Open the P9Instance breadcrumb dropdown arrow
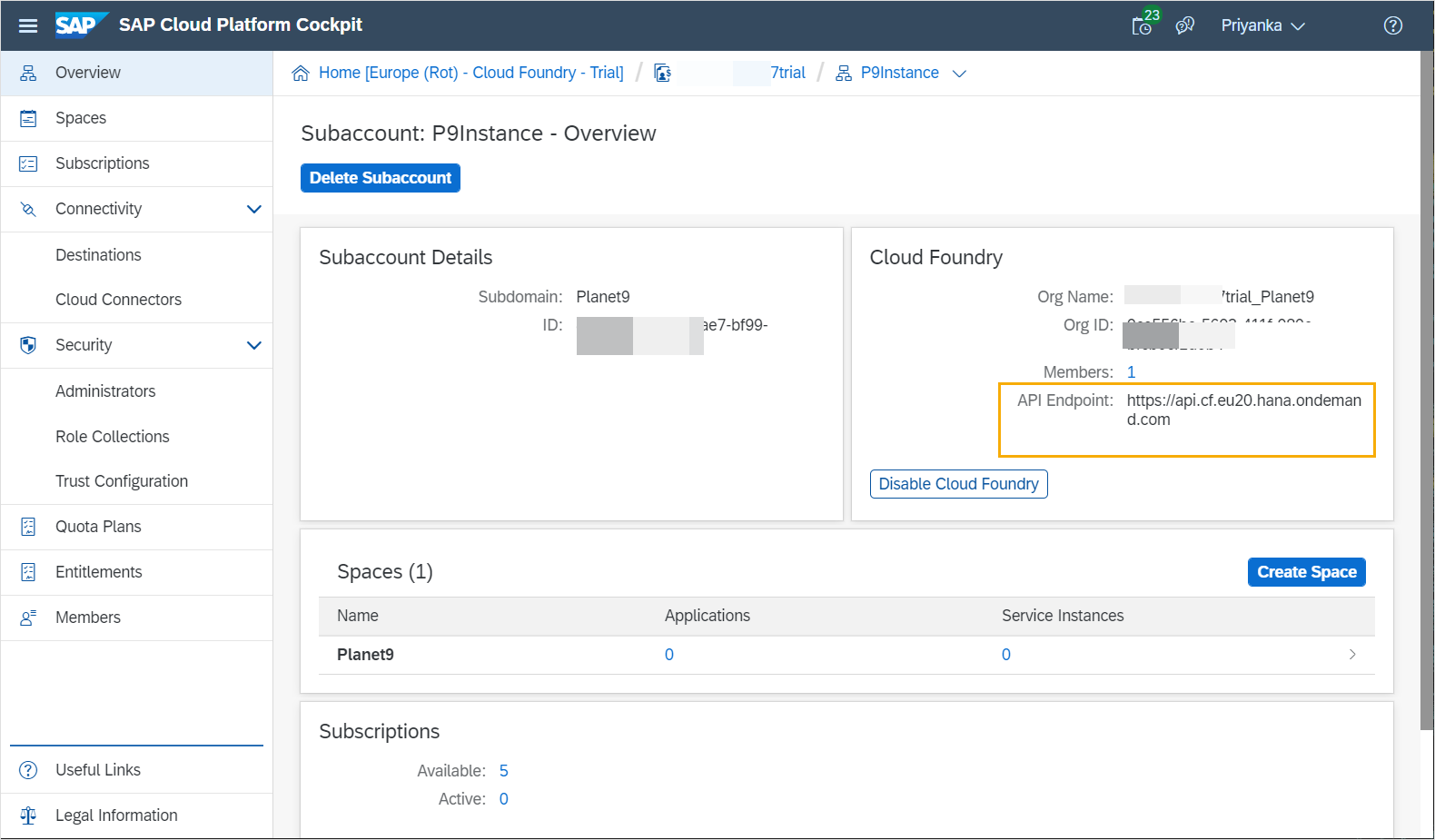Viewport: 1435px width, 840px height. click(x=959, y=74)
